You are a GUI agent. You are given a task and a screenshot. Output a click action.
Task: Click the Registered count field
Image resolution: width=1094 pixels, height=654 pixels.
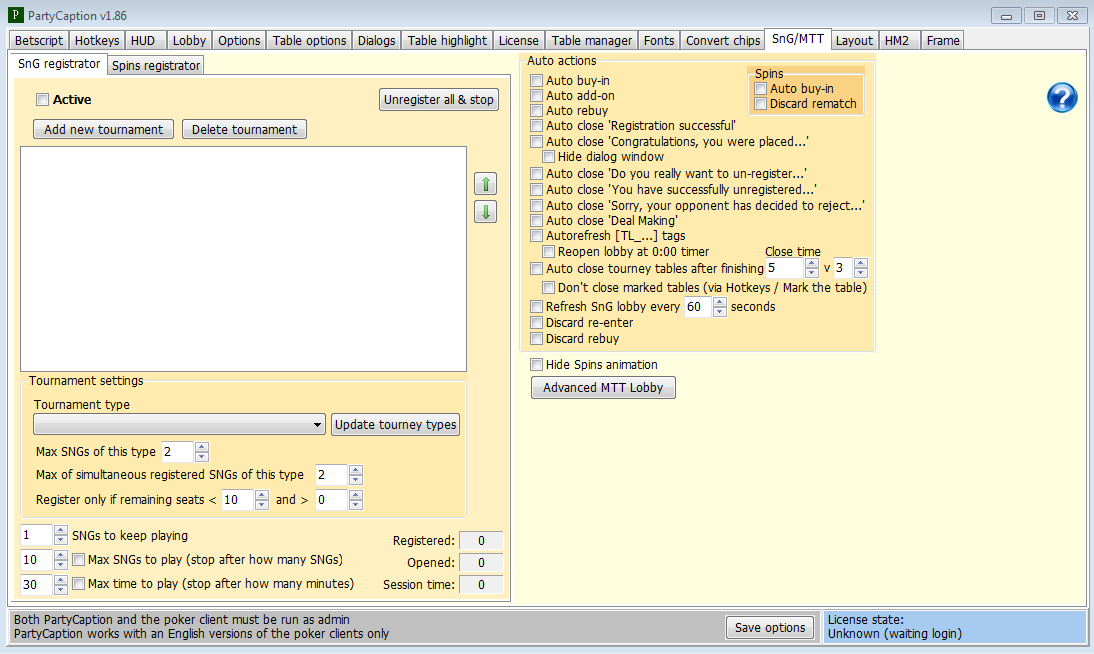(481, 541)
